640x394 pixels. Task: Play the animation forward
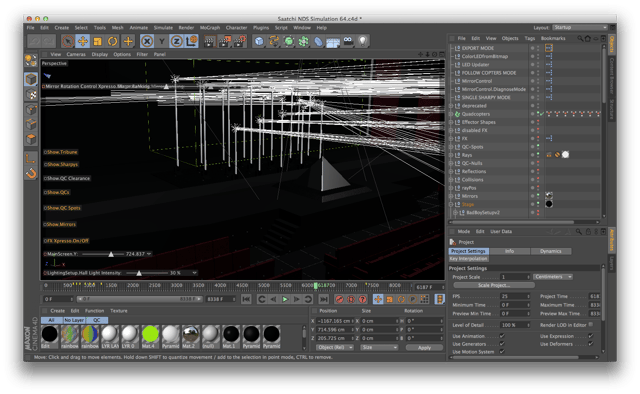[x=285, y=299]
